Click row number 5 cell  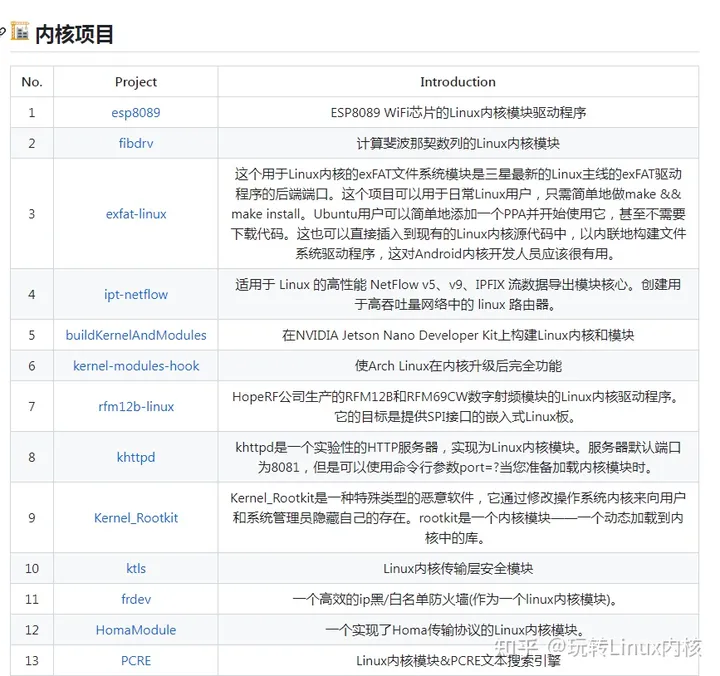tap(32, 335)
